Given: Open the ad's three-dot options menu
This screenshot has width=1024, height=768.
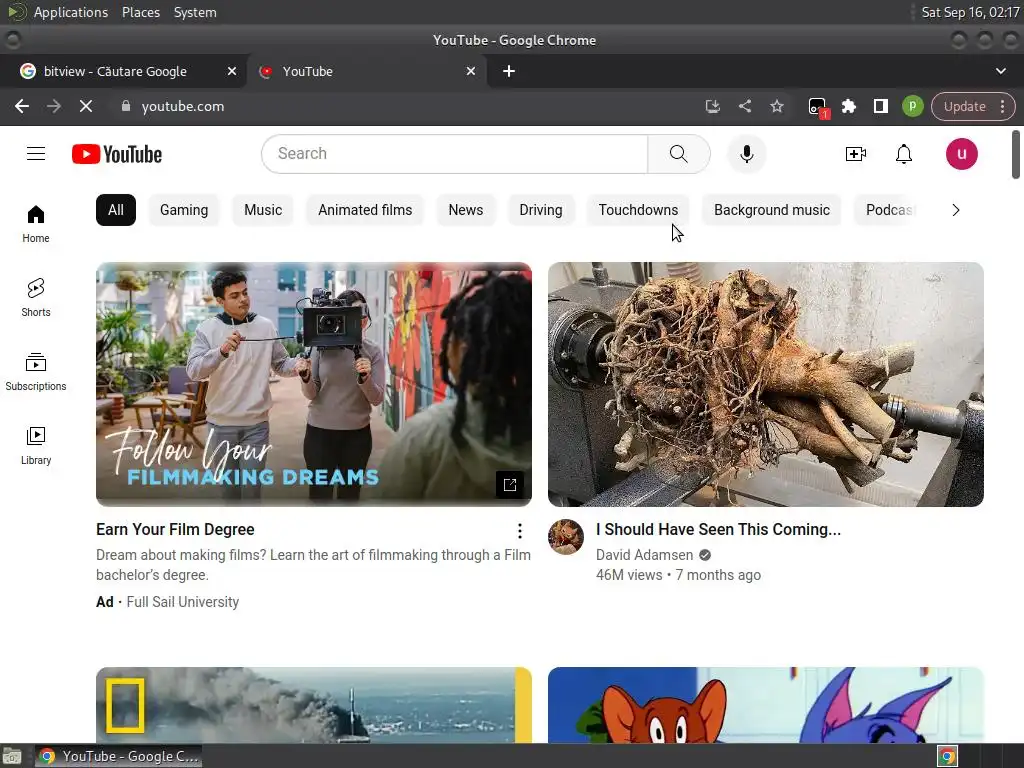Looking at the screenshot, I should coord(520,531).
